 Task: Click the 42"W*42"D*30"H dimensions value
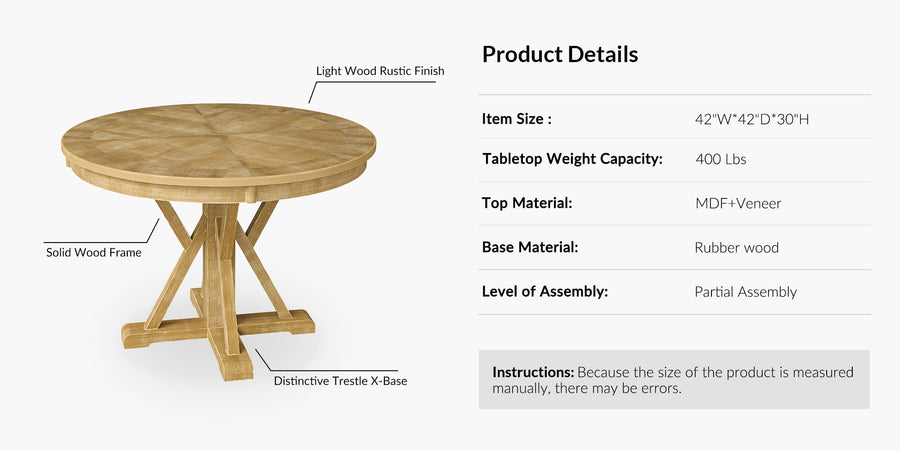[752, 119]
